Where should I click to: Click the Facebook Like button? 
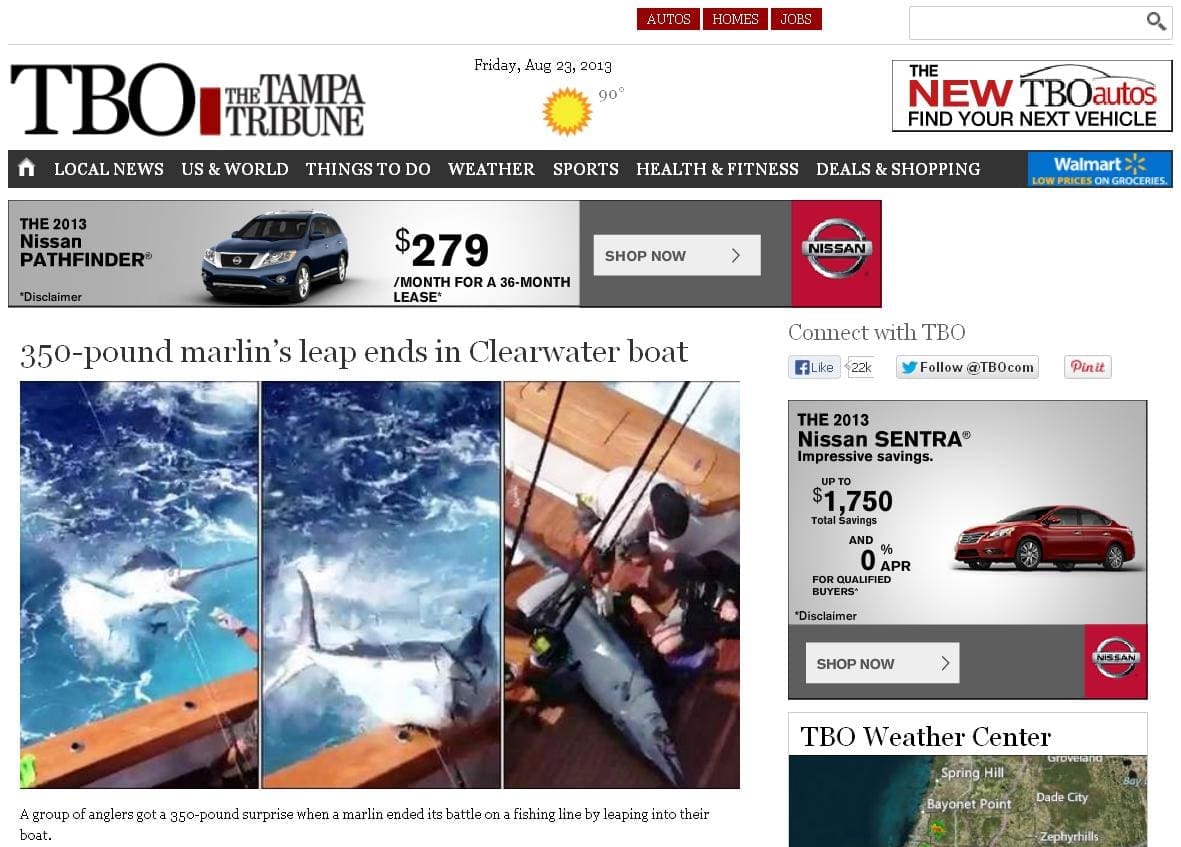coord(814,367)
